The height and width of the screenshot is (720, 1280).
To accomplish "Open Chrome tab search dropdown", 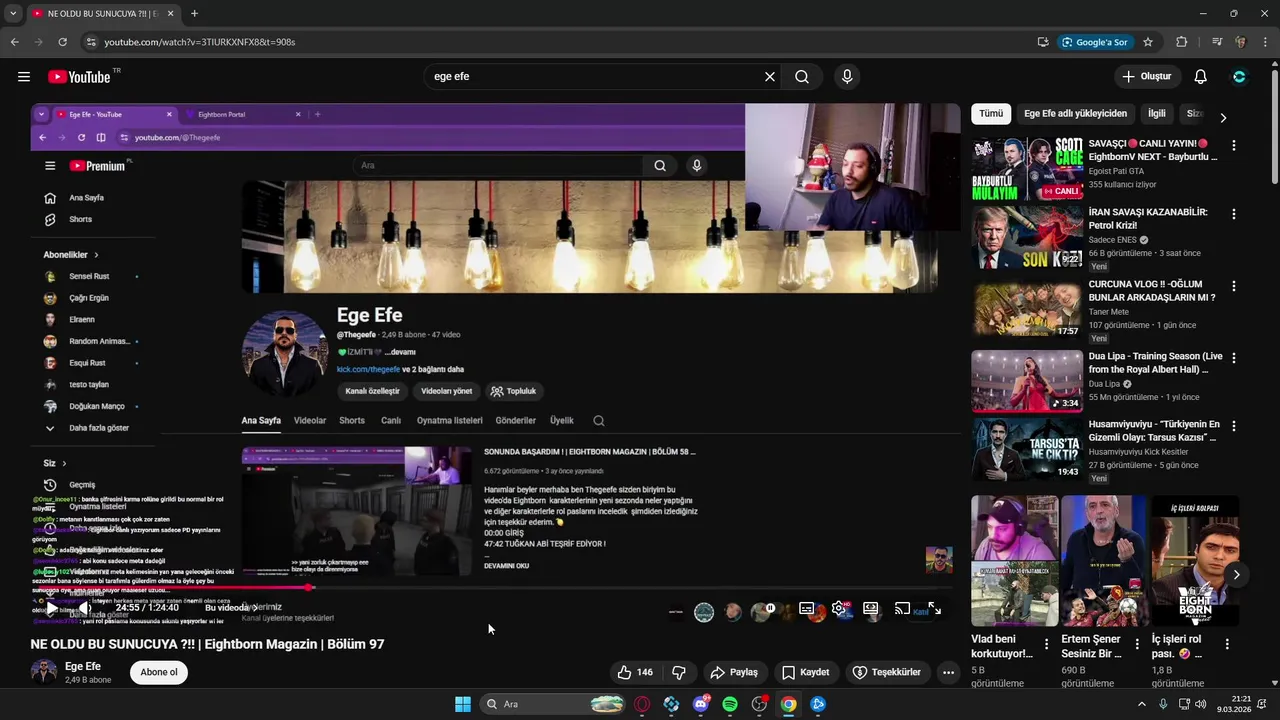I will click(x=13, y=13).
